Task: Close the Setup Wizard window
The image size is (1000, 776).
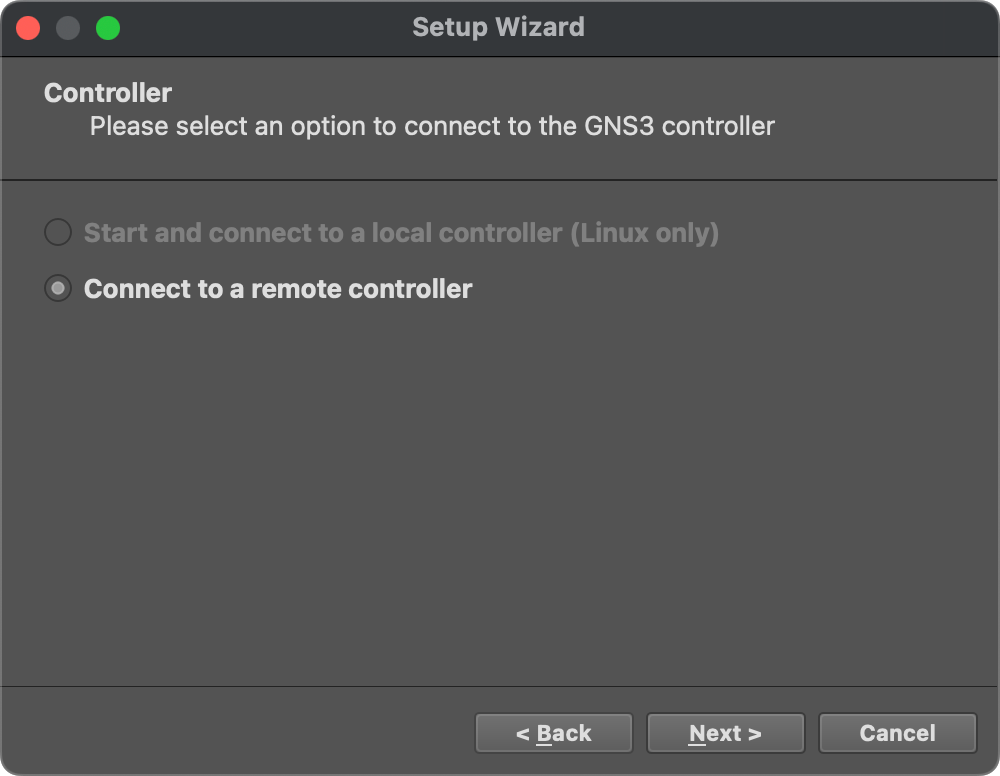Action: [28, 28]
